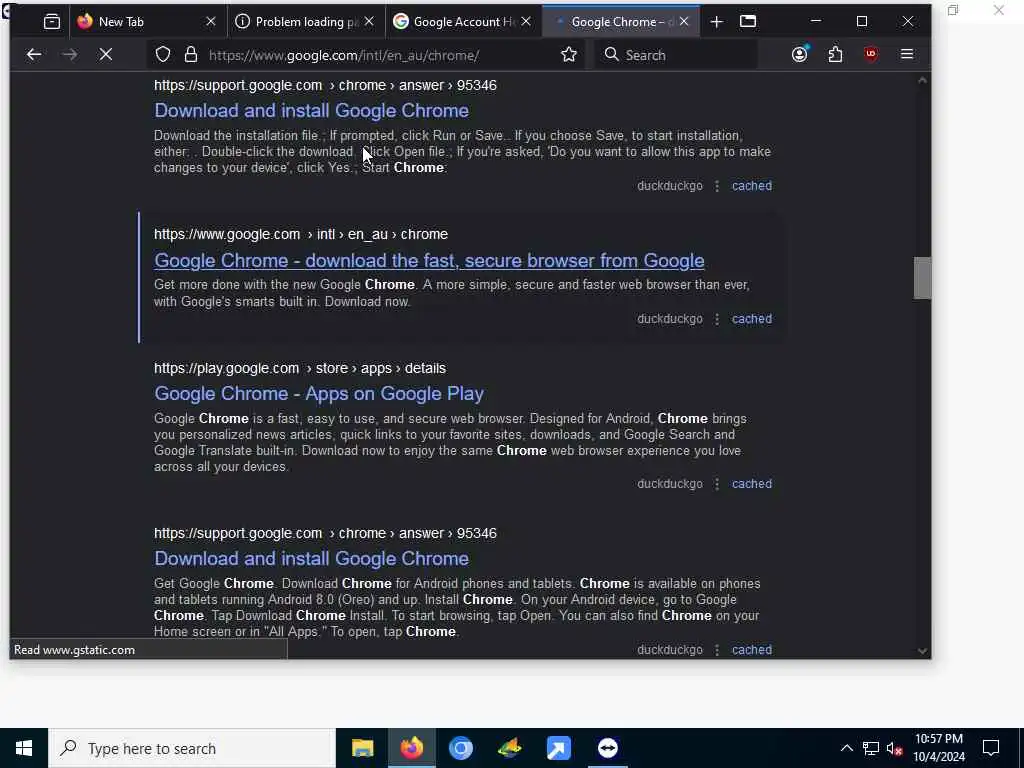1024x768 pixels.
Task: Open the Firefox application hamburger menu
Action: 906,54
